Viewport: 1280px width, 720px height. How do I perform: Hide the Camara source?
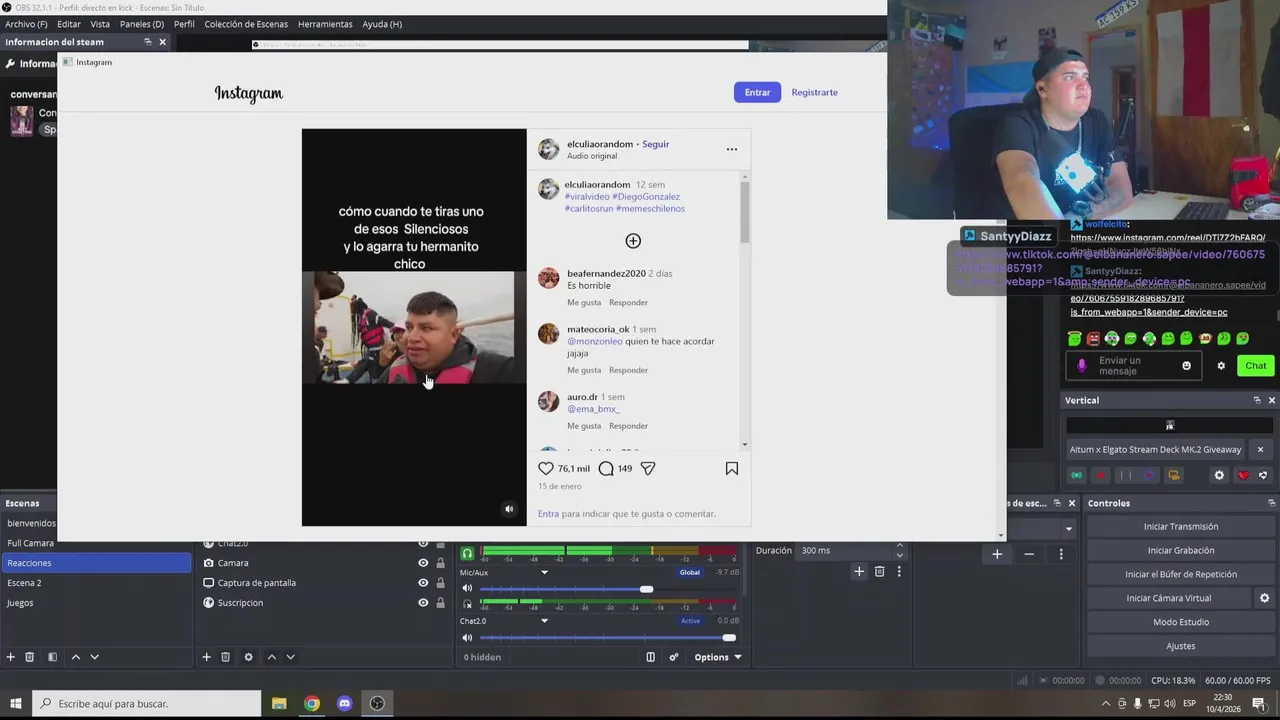pos(423,563)
